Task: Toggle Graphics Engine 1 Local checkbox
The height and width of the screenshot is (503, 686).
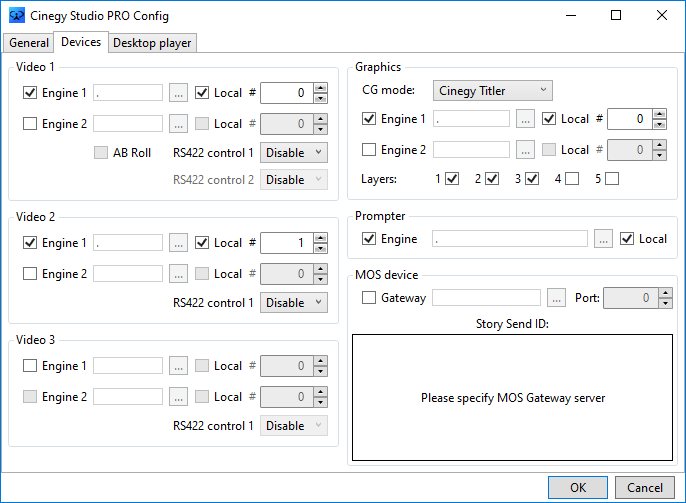Action: 549,119
